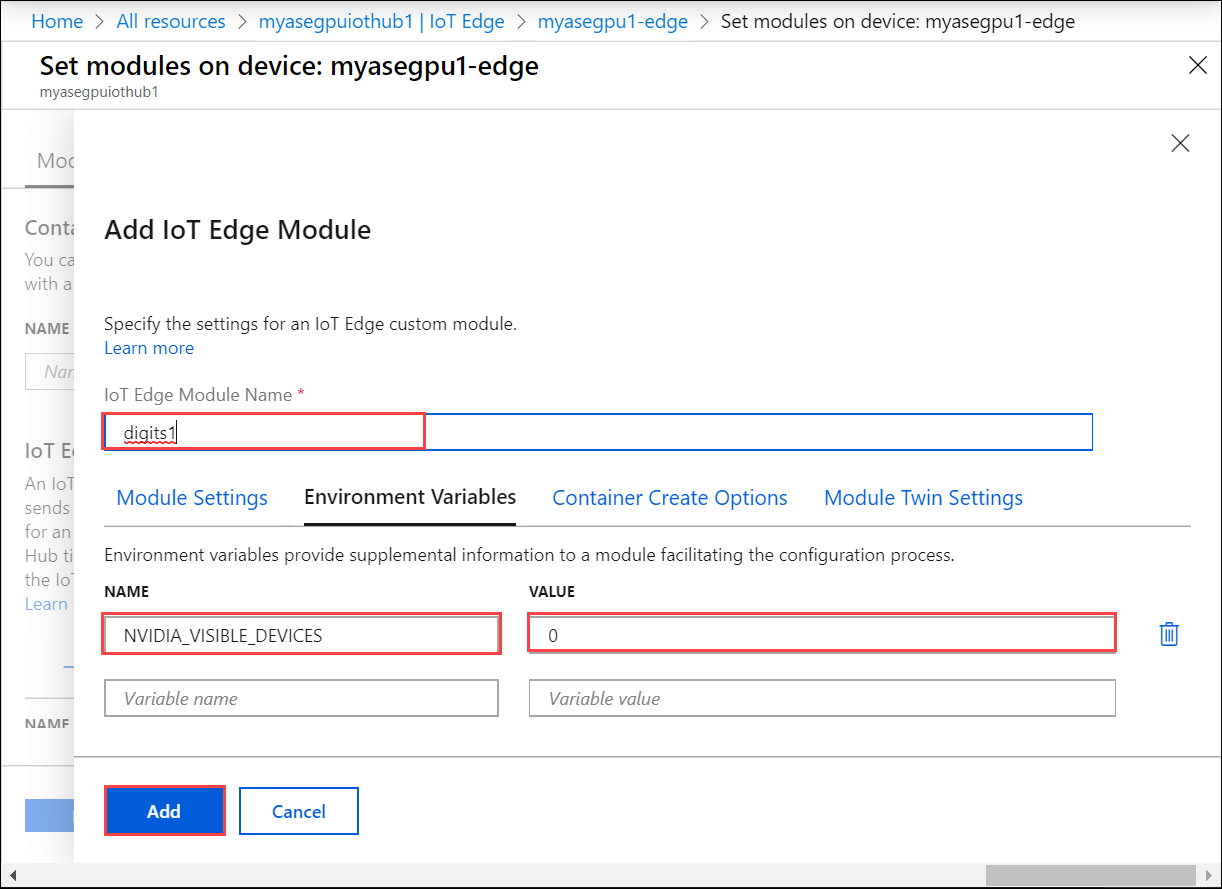
Task: Click the Add button to create module
Action: [x=164, y=810]
